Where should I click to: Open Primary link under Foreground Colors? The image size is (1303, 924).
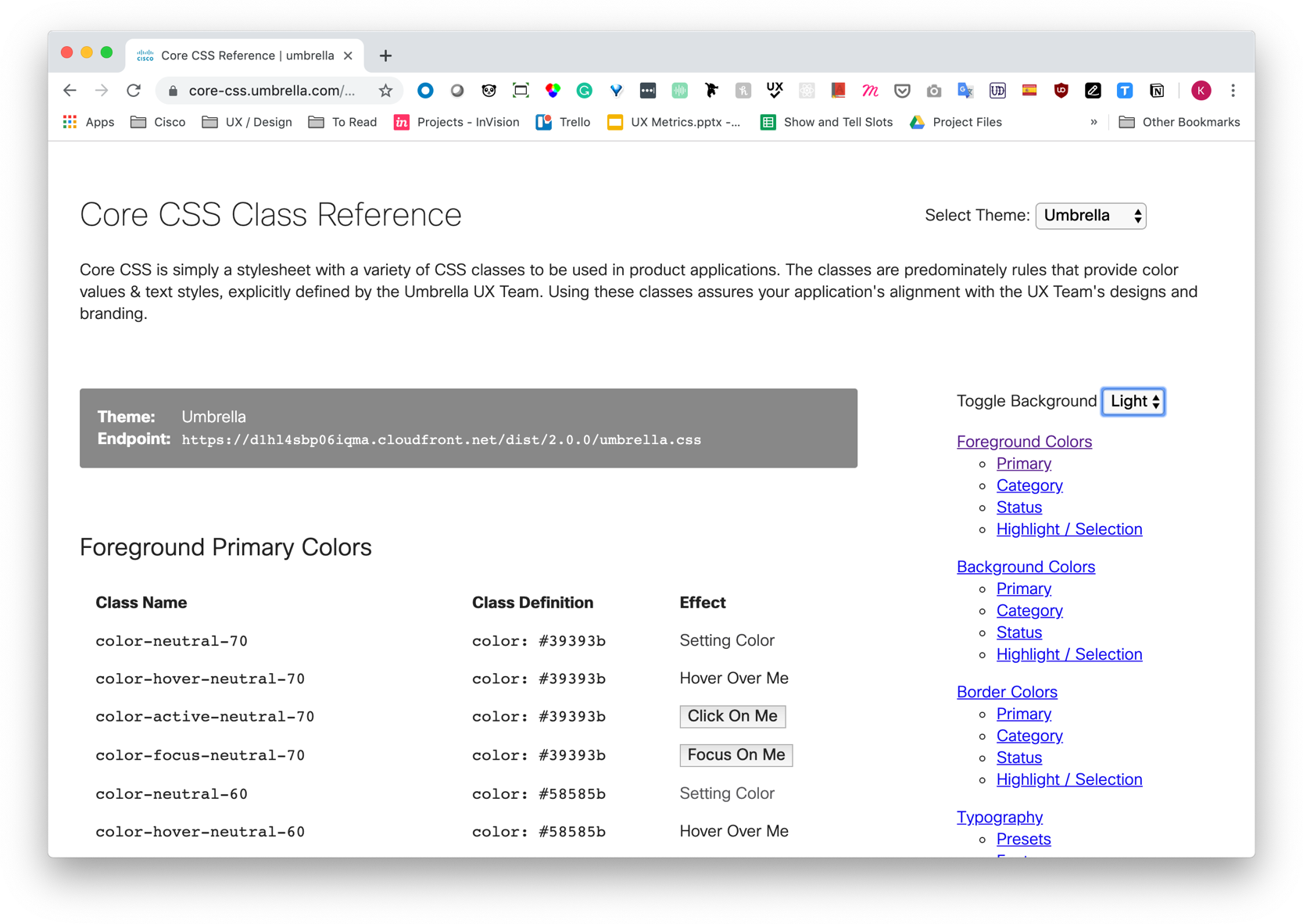pos(1024,464)
